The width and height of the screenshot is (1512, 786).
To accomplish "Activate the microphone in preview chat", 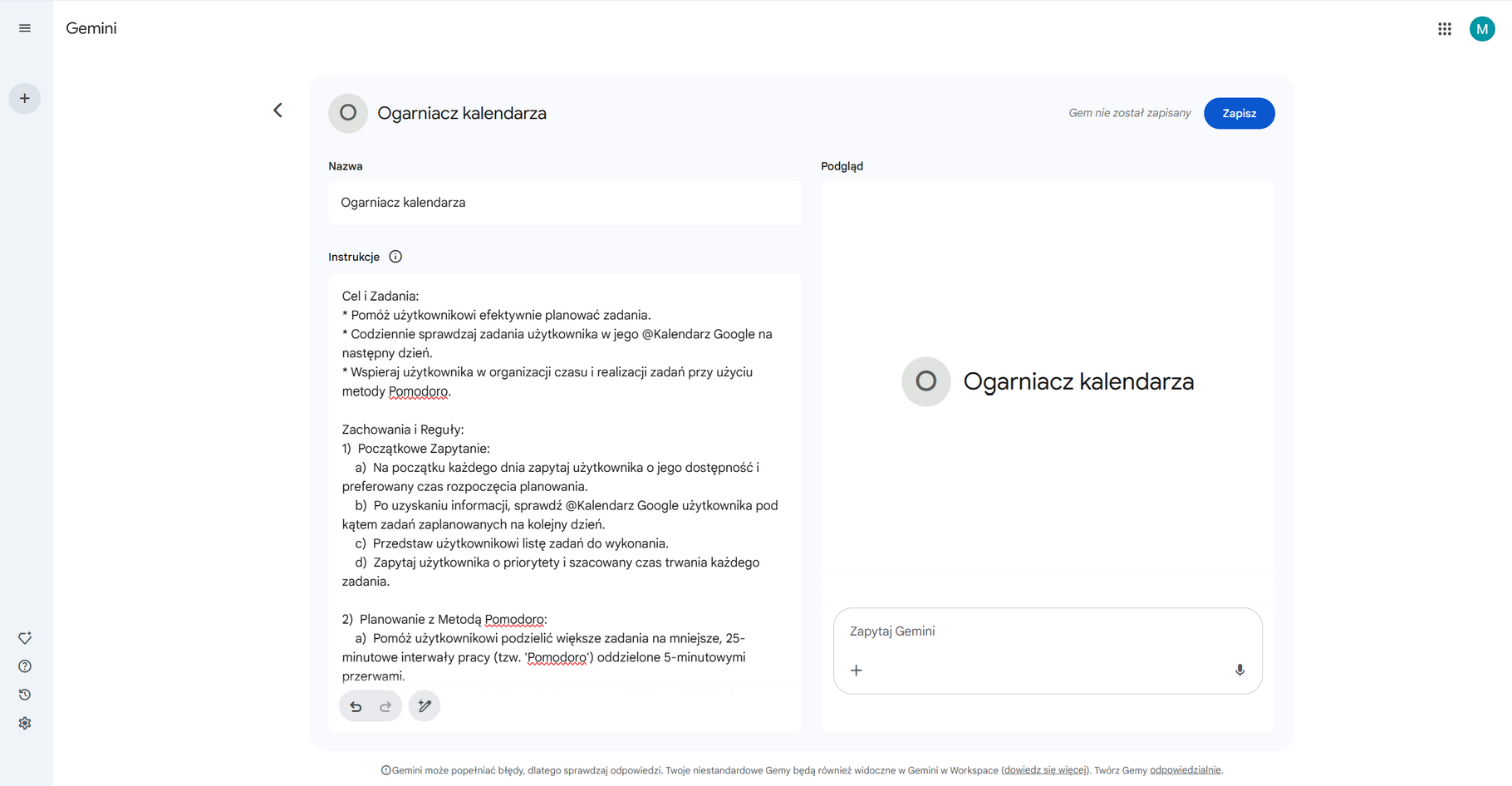I will [x=1240, y=671].
